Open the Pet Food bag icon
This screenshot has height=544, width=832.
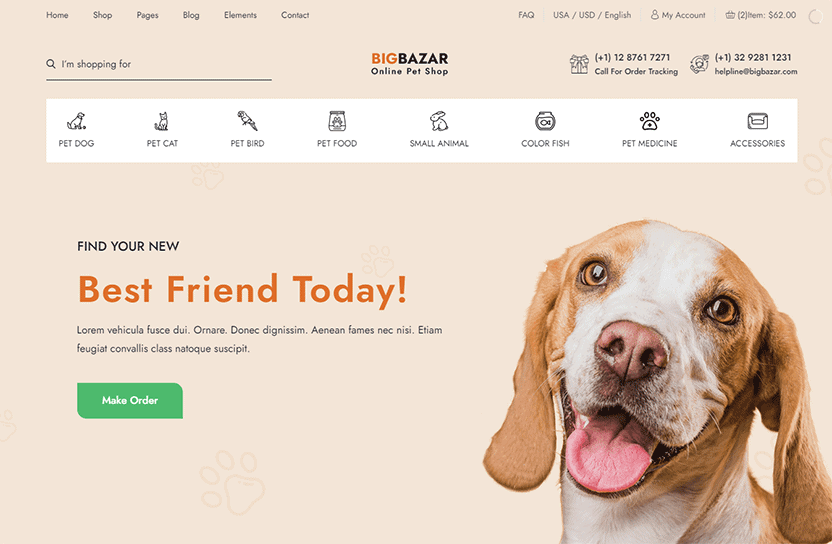[x=337, y=121]
